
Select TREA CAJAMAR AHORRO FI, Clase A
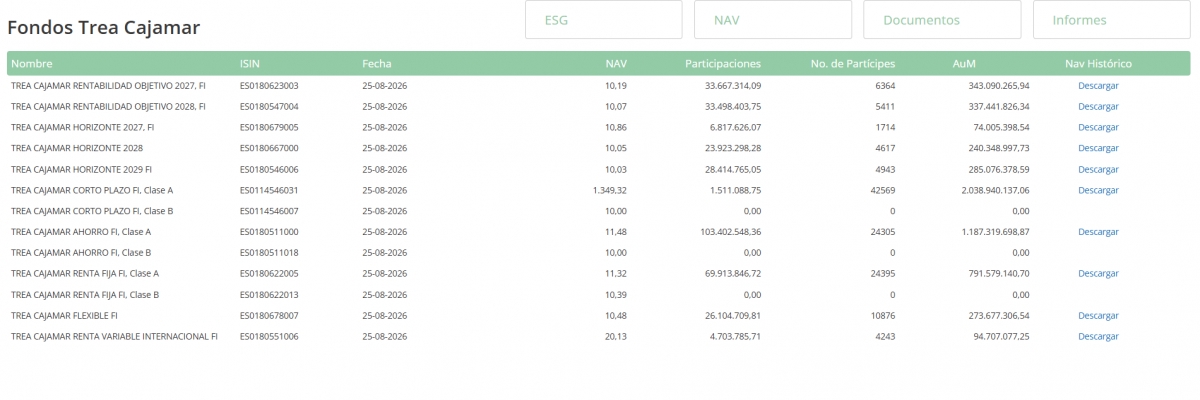tap(81, 232)
